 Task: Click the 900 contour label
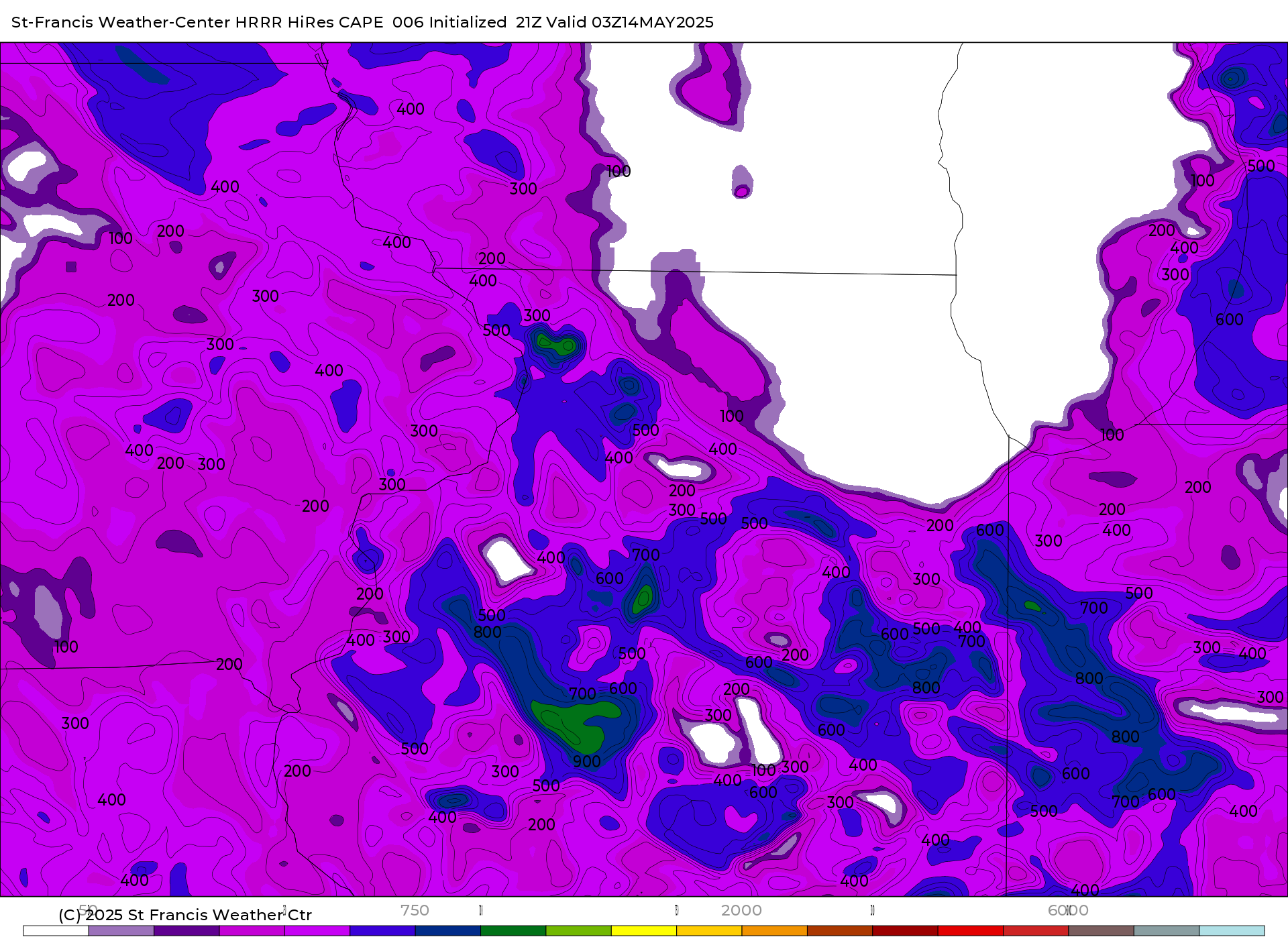point(587,761)
